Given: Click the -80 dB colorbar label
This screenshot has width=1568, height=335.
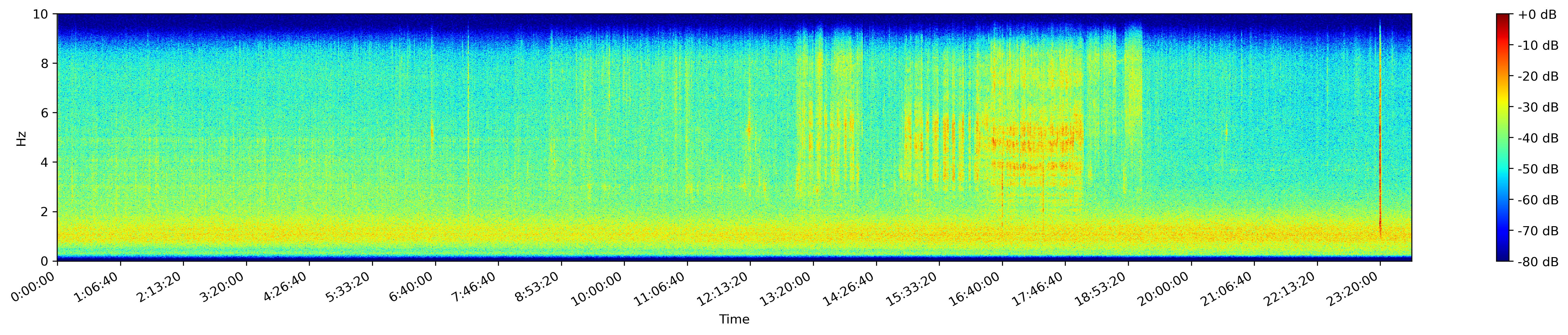Looking at the screenshot, I should pyautogui.click(x=1538, y=262).
